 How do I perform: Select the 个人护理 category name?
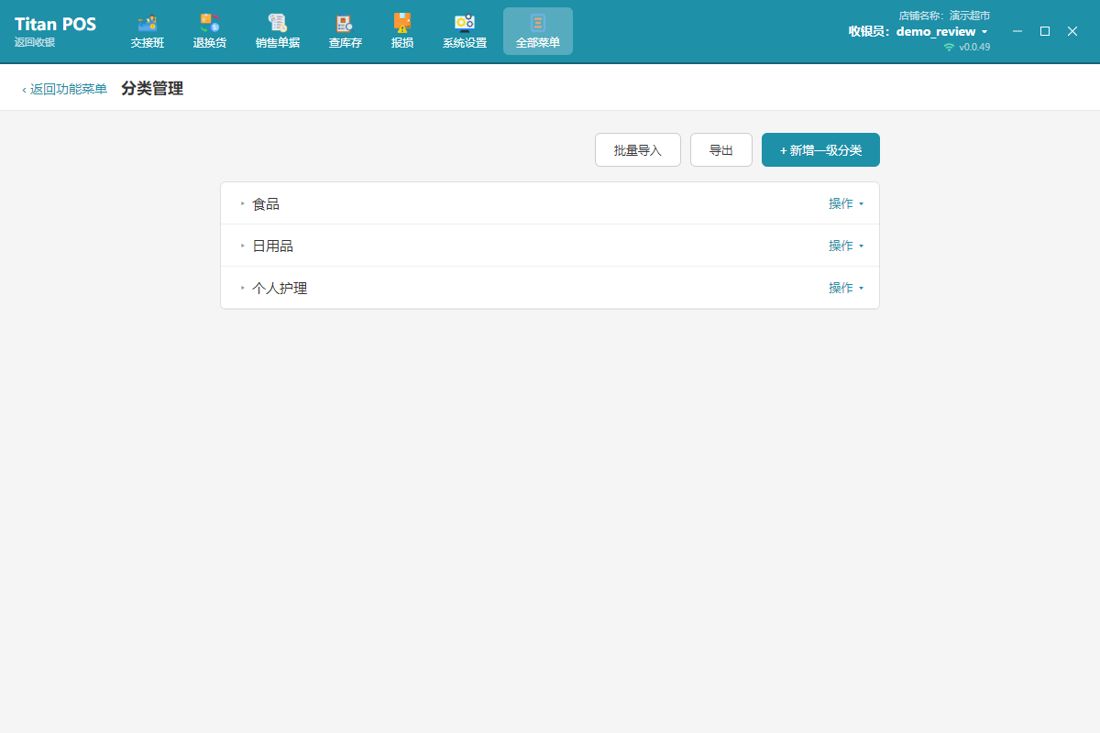(280, 288)
